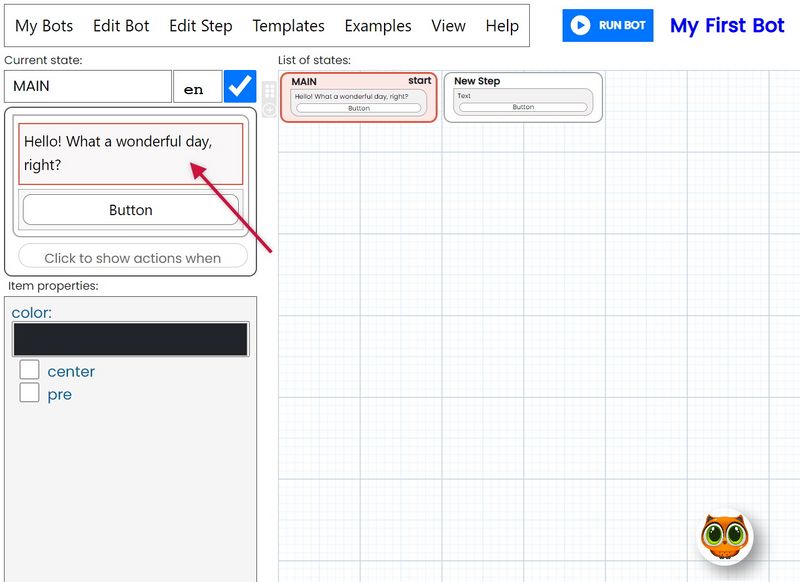Click the grid icon on the canvas edge
The height and width of the screenshot is (582, 800).
click(x=269, y=90)
